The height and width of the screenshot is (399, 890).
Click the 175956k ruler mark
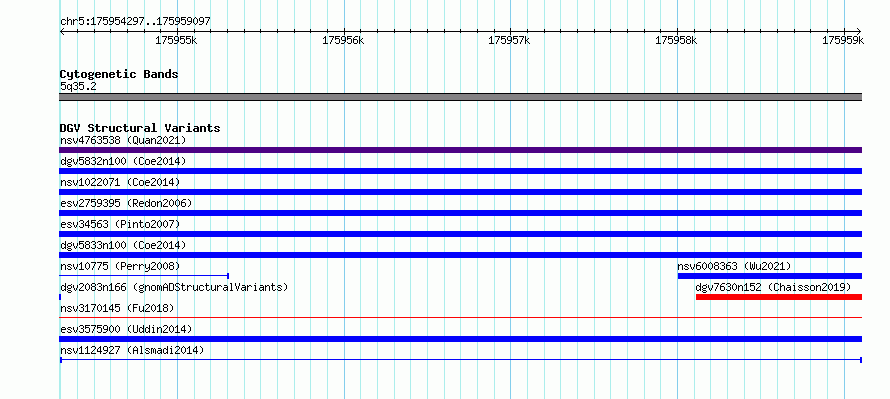pos(343,41)
